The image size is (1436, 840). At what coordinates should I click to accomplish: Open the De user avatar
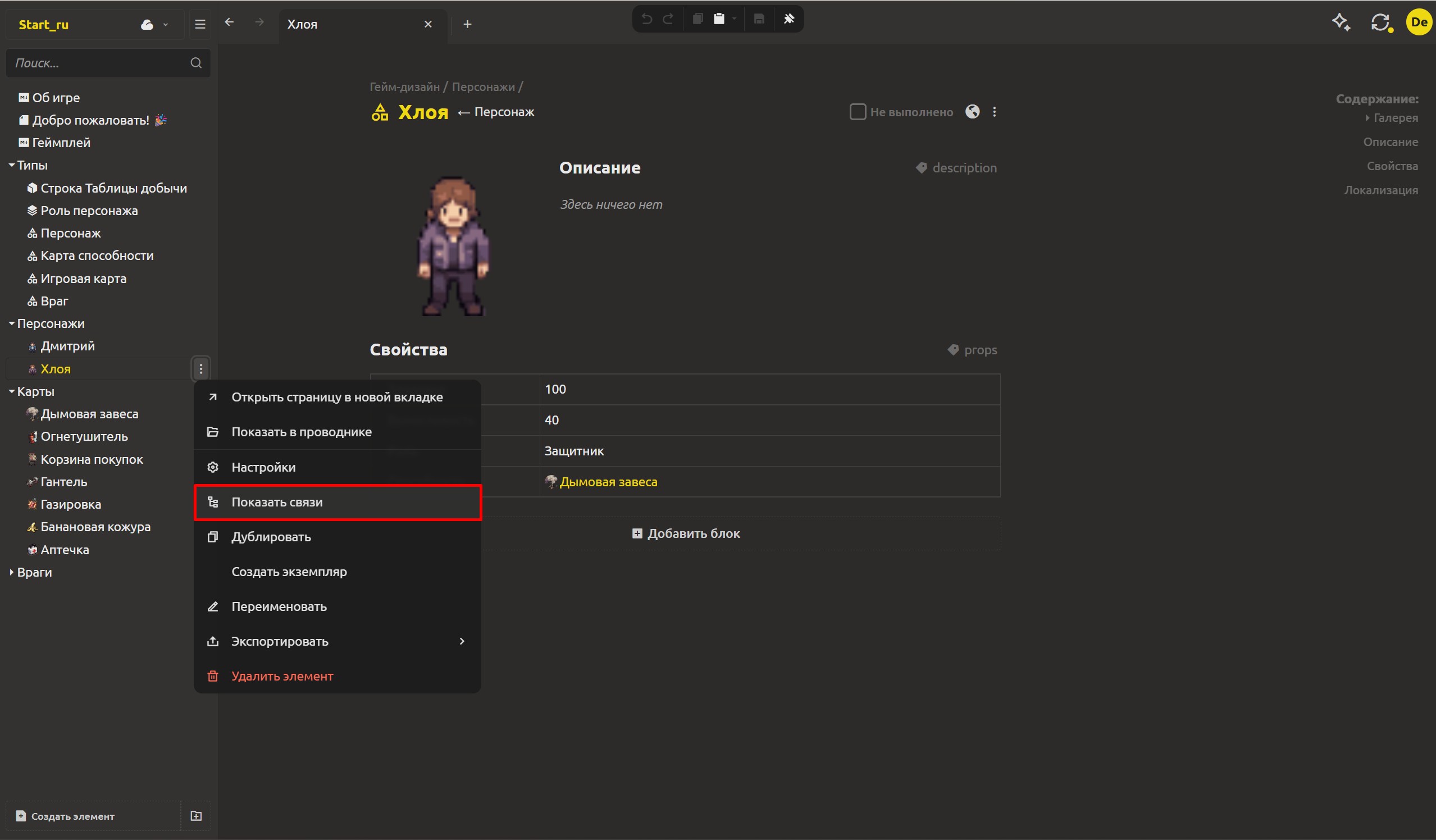coord(1419,23)
